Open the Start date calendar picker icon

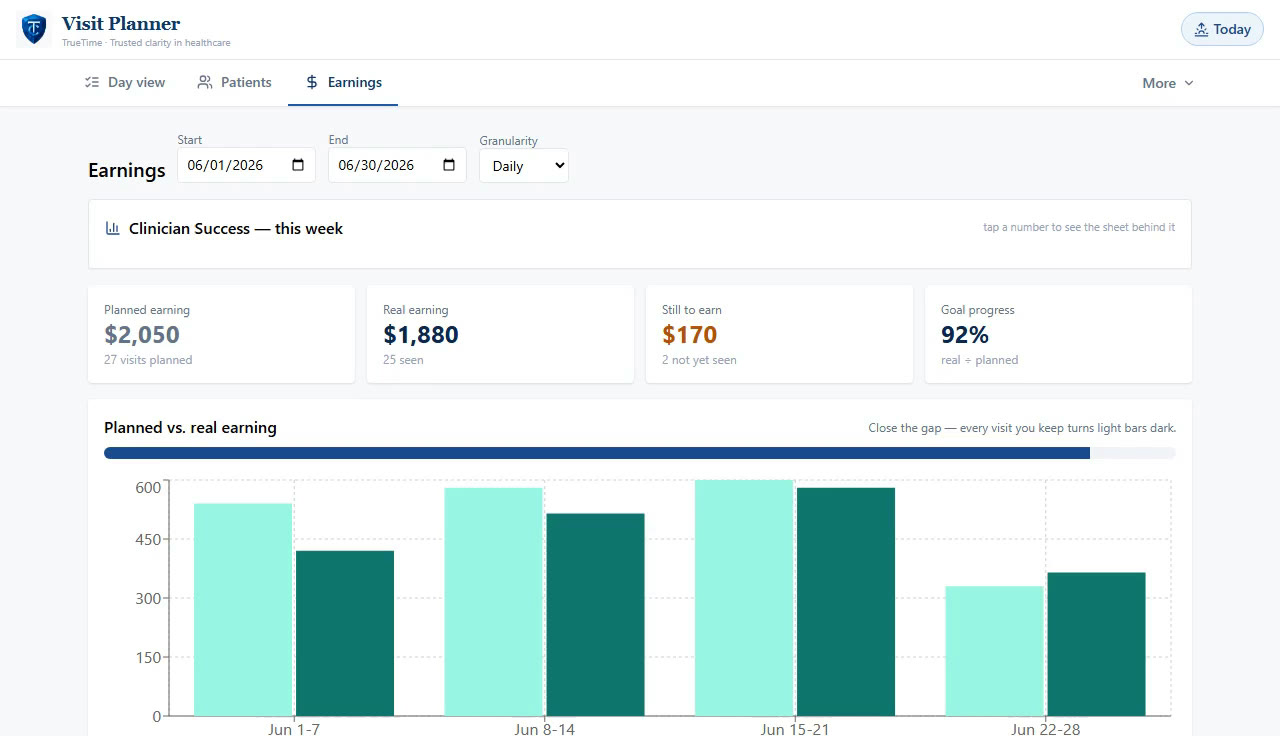(298, 165)
